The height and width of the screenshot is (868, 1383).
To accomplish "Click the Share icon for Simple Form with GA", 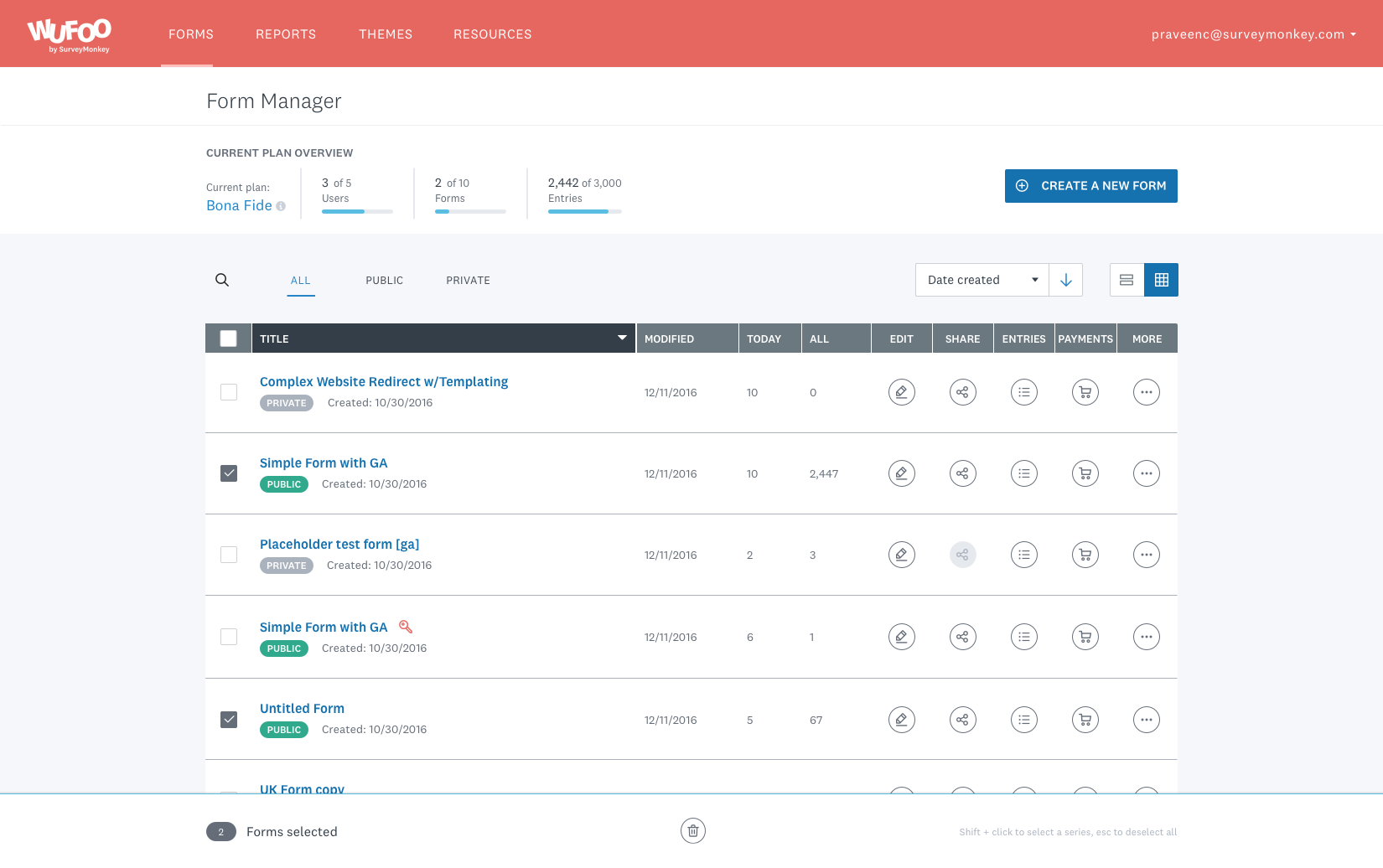I will pyautogui.click(x=962, y=473).
